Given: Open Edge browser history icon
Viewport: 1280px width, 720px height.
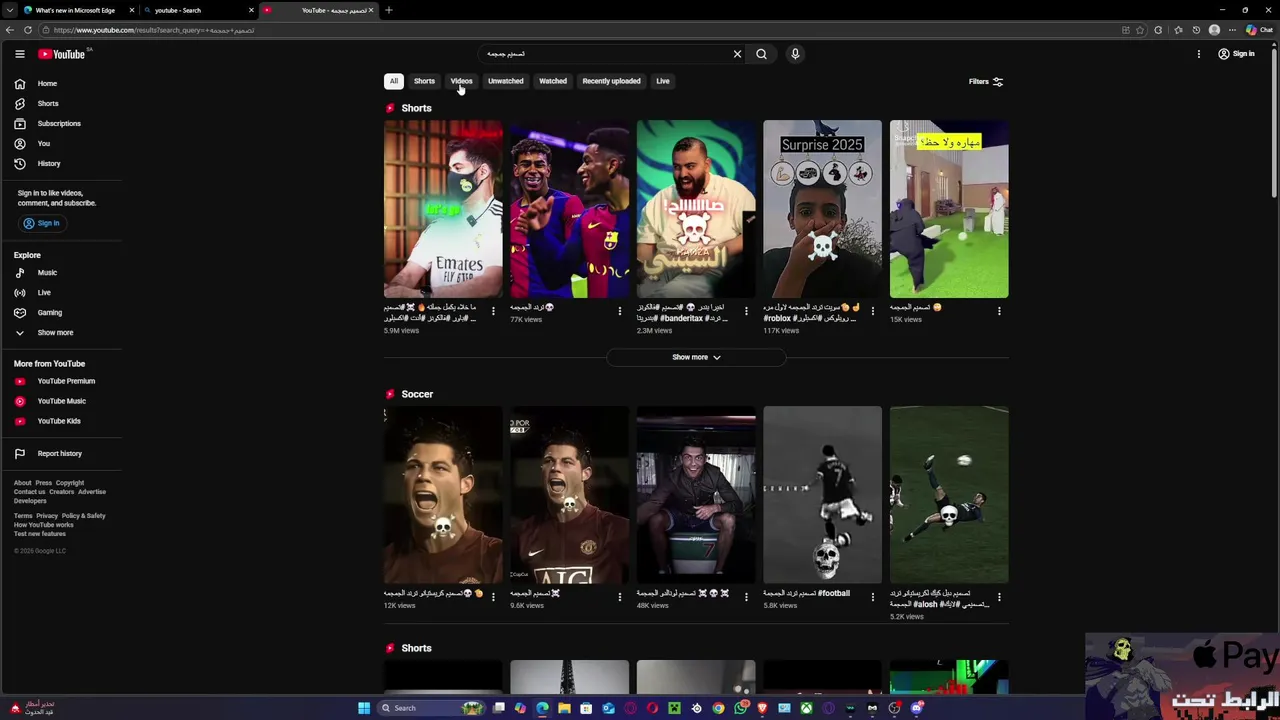Looking at the screenshot, I should pyautogui.click(x=1196, y=30).
